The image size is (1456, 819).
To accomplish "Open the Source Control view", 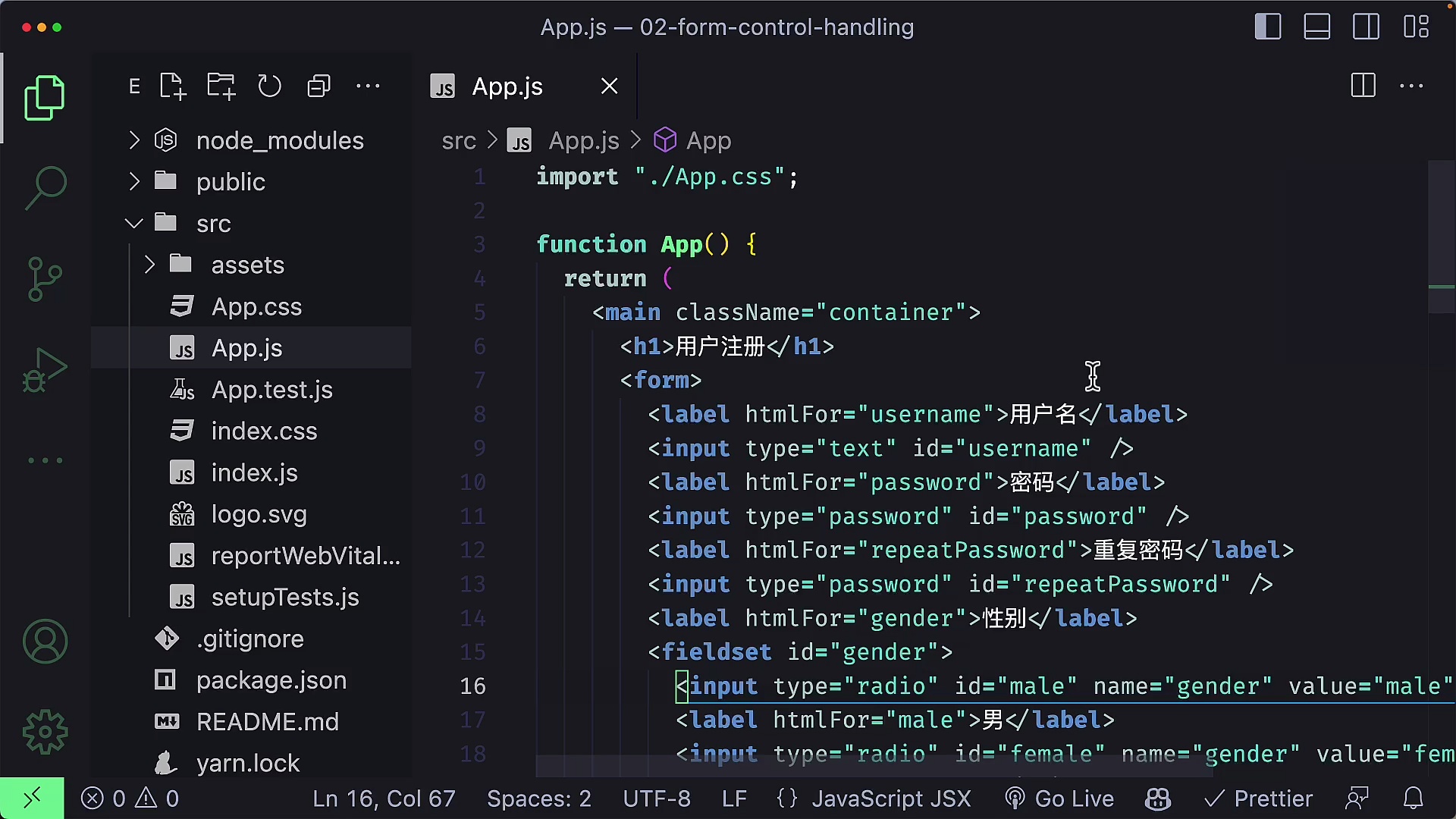I will (x=44, y=278).
